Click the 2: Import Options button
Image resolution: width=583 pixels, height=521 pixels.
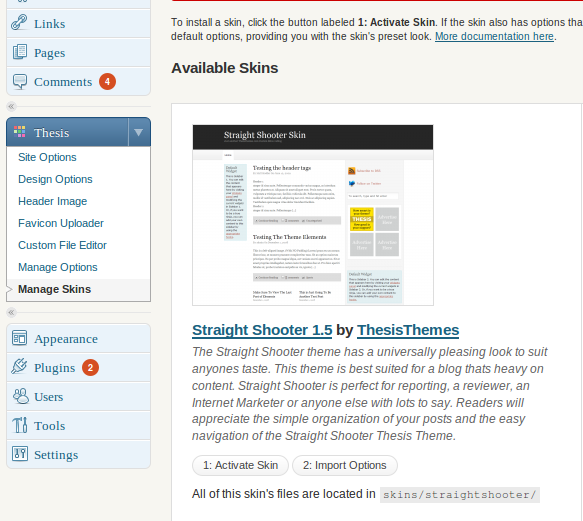coord(345,465)
